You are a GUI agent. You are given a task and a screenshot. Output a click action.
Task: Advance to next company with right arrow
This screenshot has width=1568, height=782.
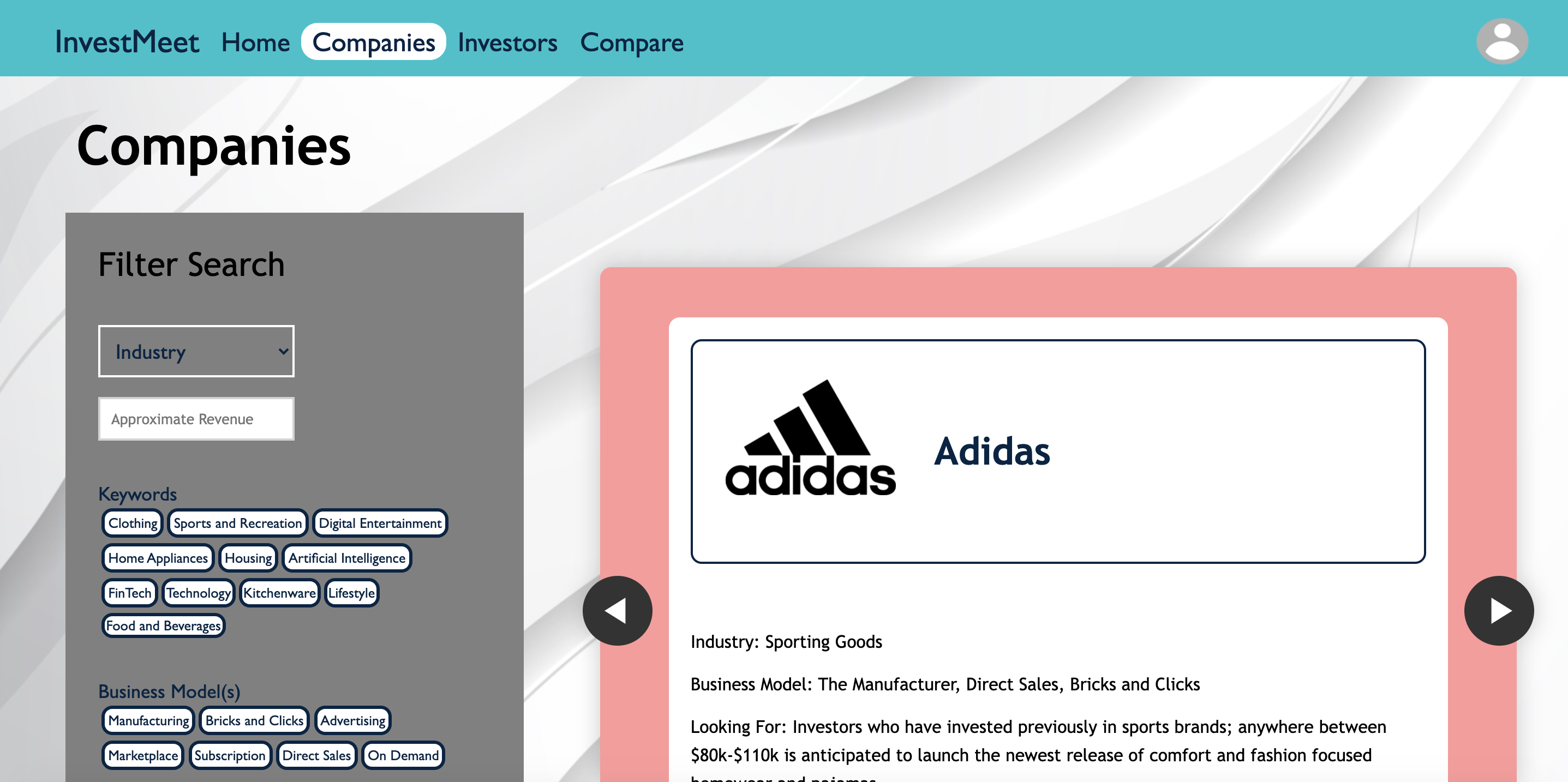pyautogui.click(x=1498, y=610)
